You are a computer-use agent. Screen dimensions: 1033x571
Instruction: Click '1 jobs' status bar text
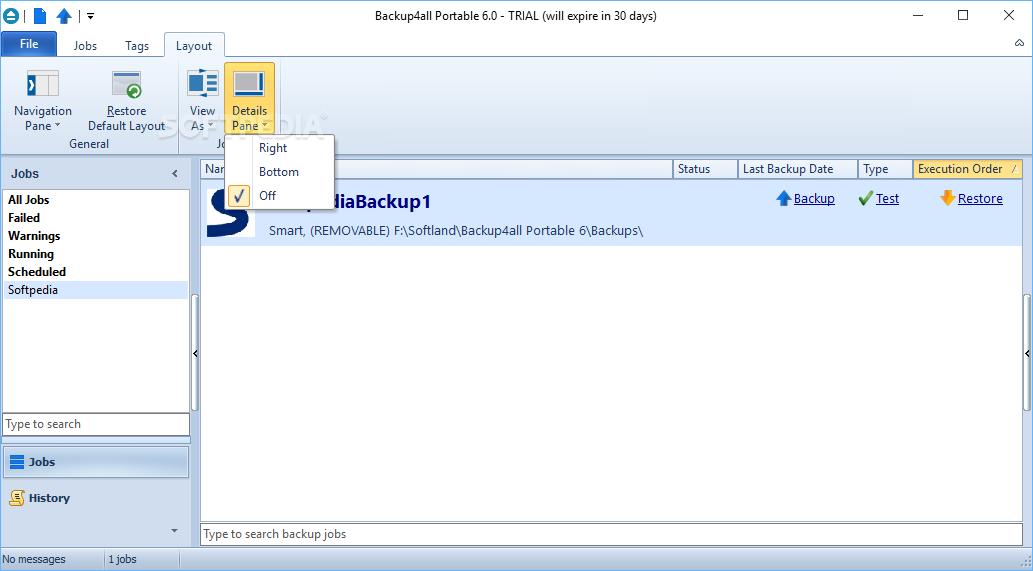pyautogui.click(x=123, y=559)
